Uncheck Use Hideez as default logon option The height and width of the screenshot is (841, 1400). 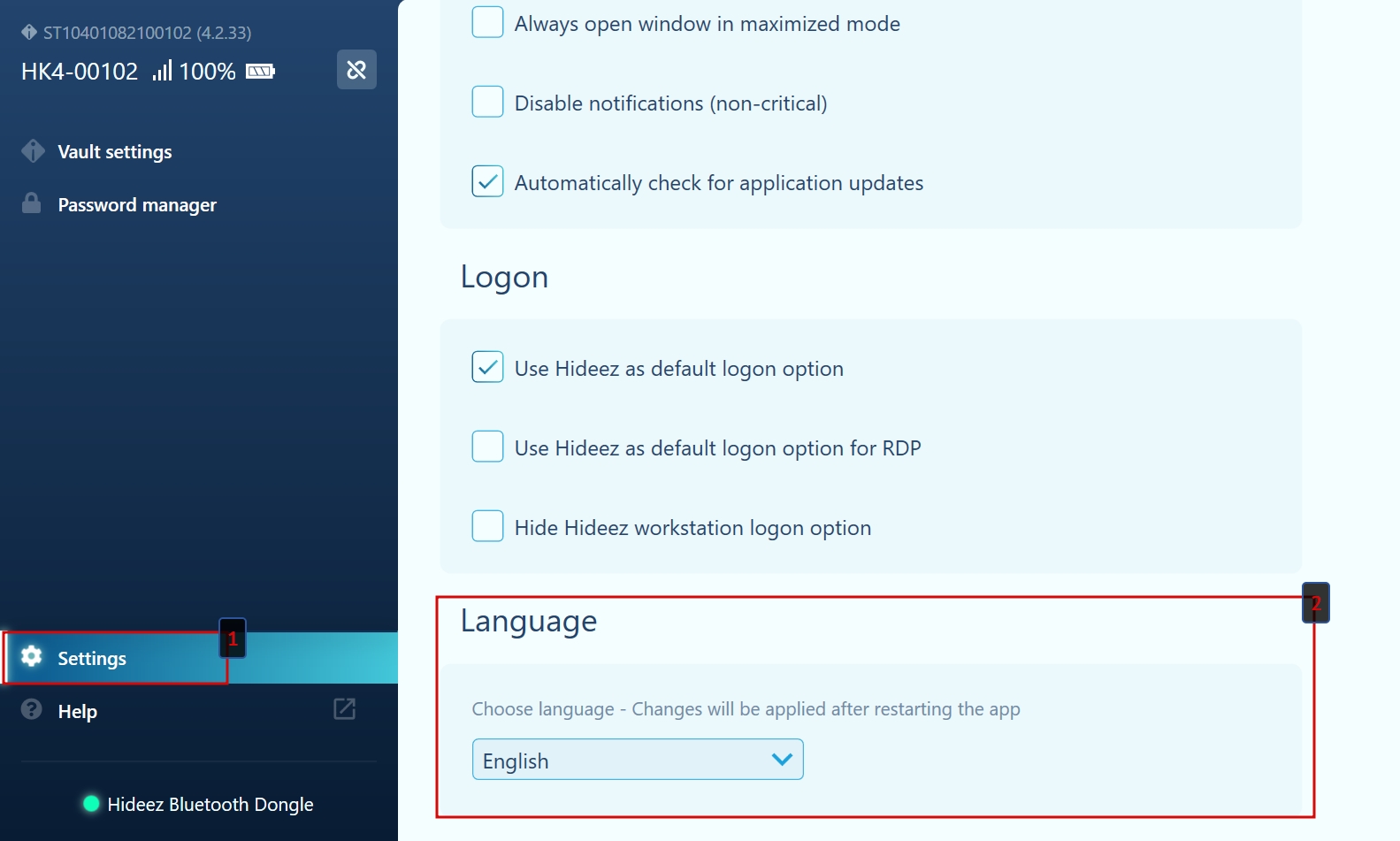coord(487,367)
